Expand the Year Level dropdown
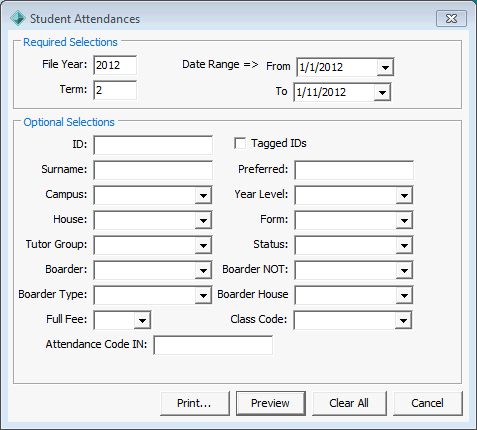 [404, 195]
